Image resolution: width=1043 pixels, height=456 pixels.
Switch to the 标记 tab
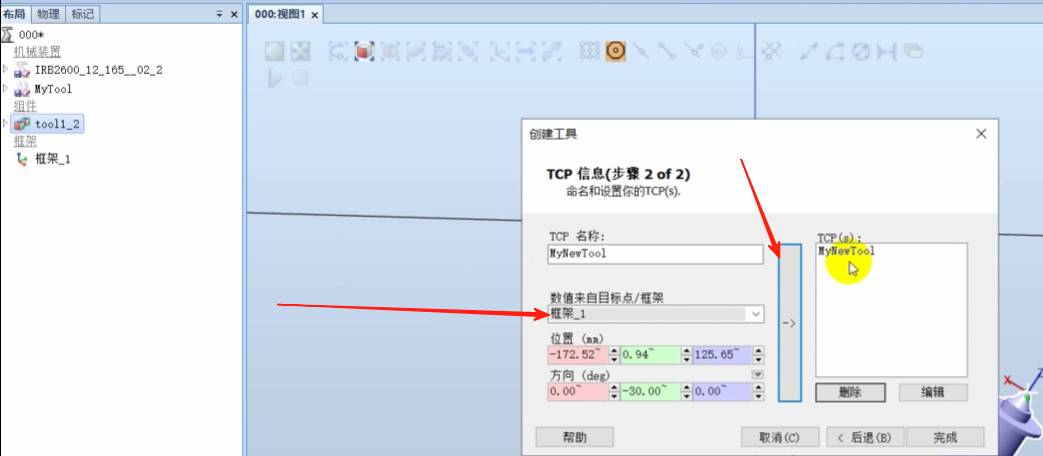click(x=82, y=14)
